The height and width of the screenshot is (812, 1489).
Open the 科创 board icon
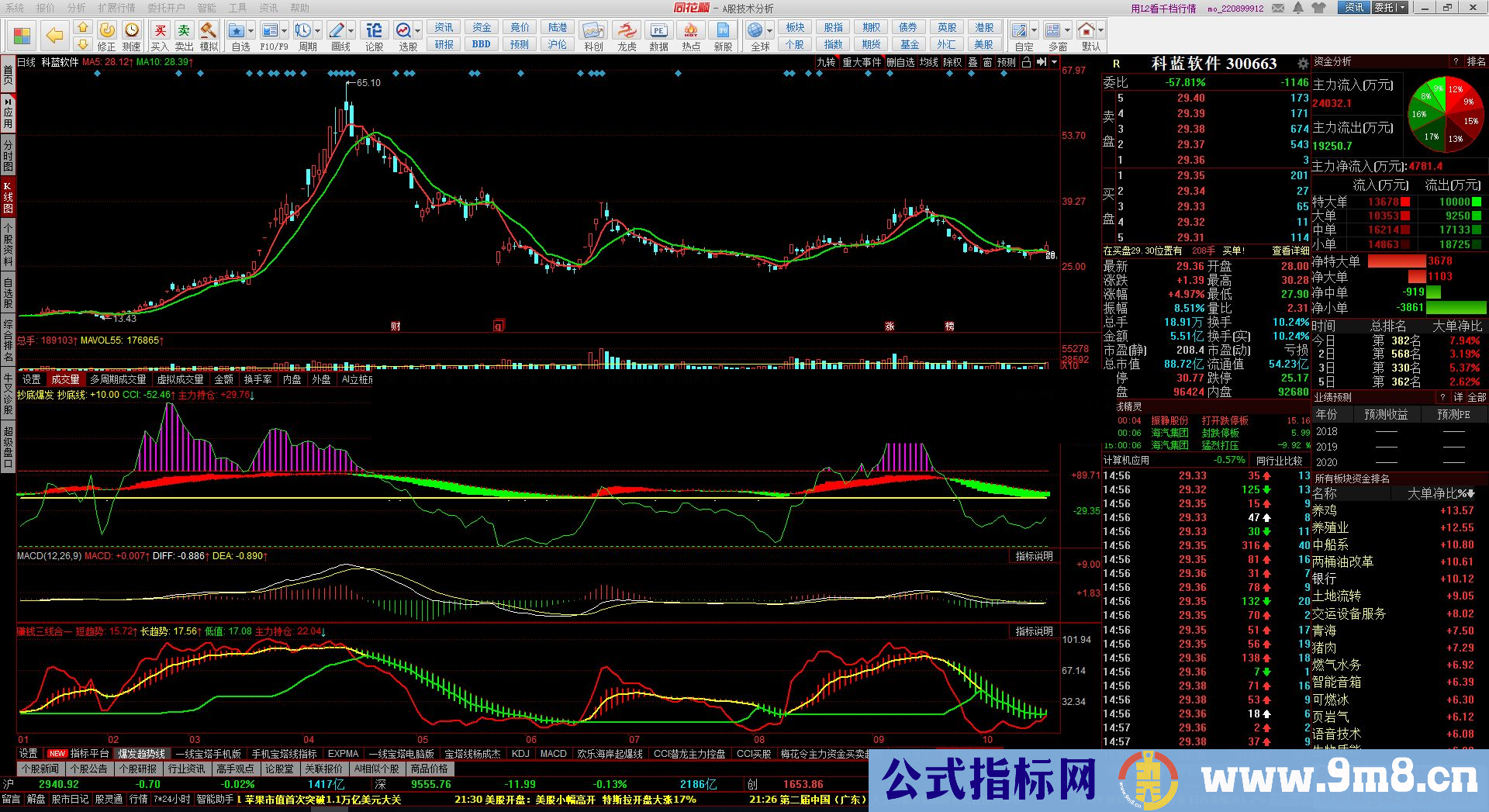593,30
